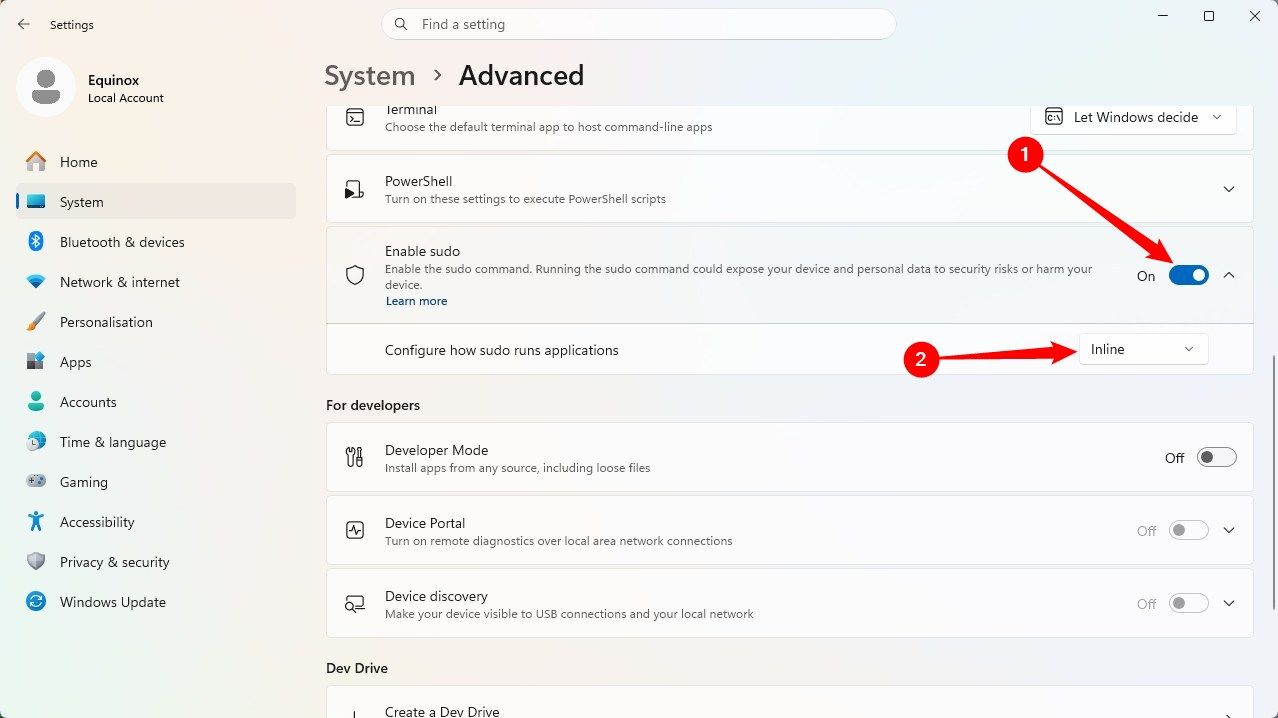Click the Privacy & security shield icon
This screenshot has width=1278, height=718.
click(36, 562)
